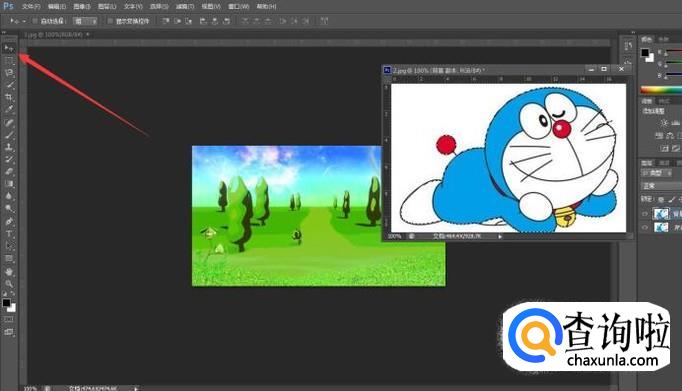This screenshot has width=682, height=391.
Task: Click the lock image pixels brush icon
Action: [672, 199]
